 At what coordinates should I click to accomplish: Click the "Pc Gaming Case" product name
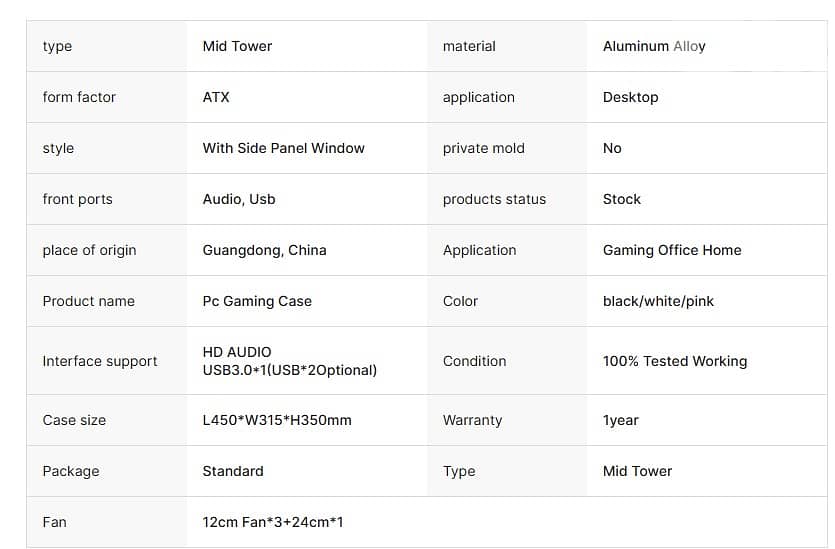click(257, 301)
